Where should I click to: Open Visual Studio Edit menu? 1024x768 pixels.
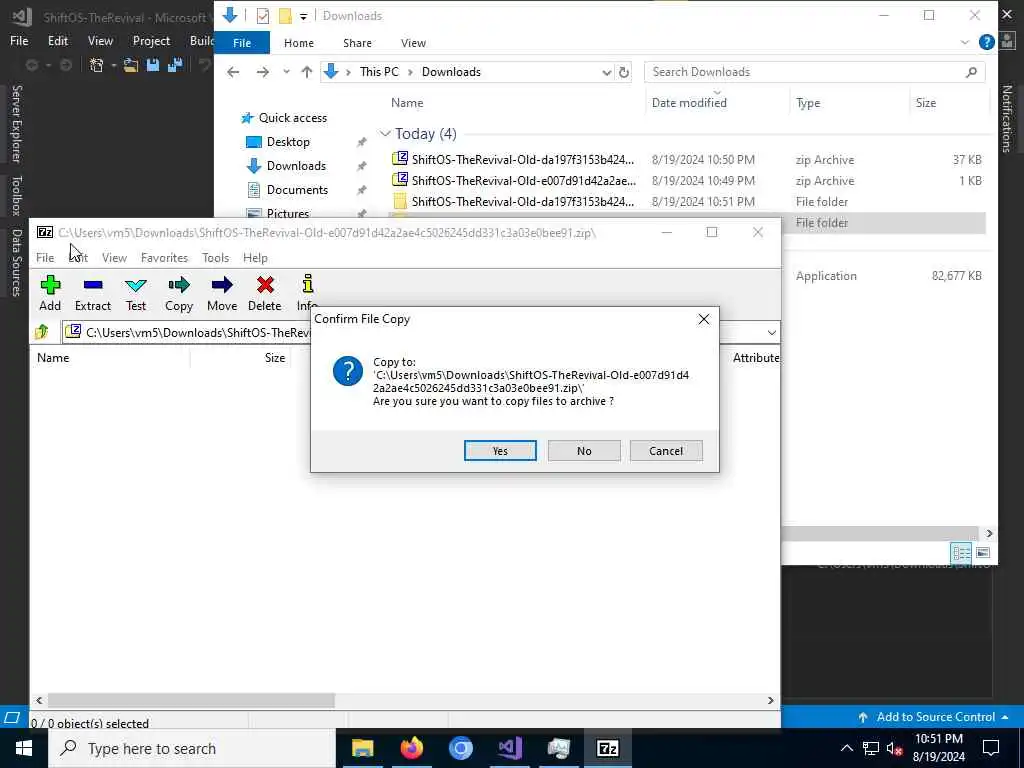pos(57,40)
